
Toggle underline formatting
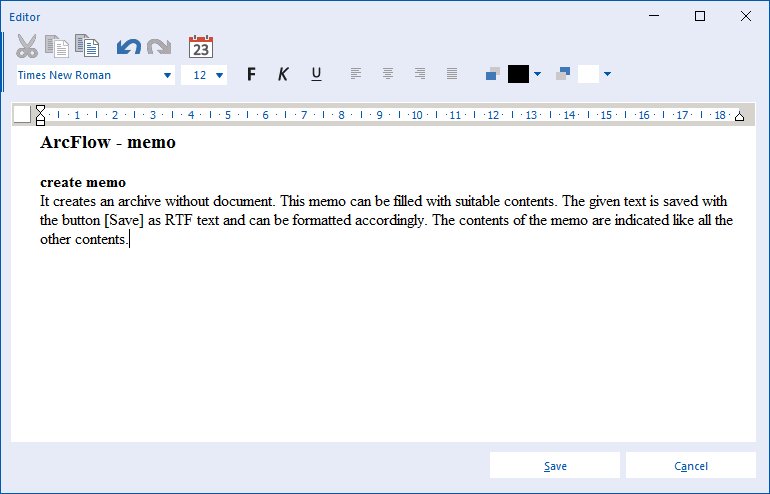tap(316, 74)
